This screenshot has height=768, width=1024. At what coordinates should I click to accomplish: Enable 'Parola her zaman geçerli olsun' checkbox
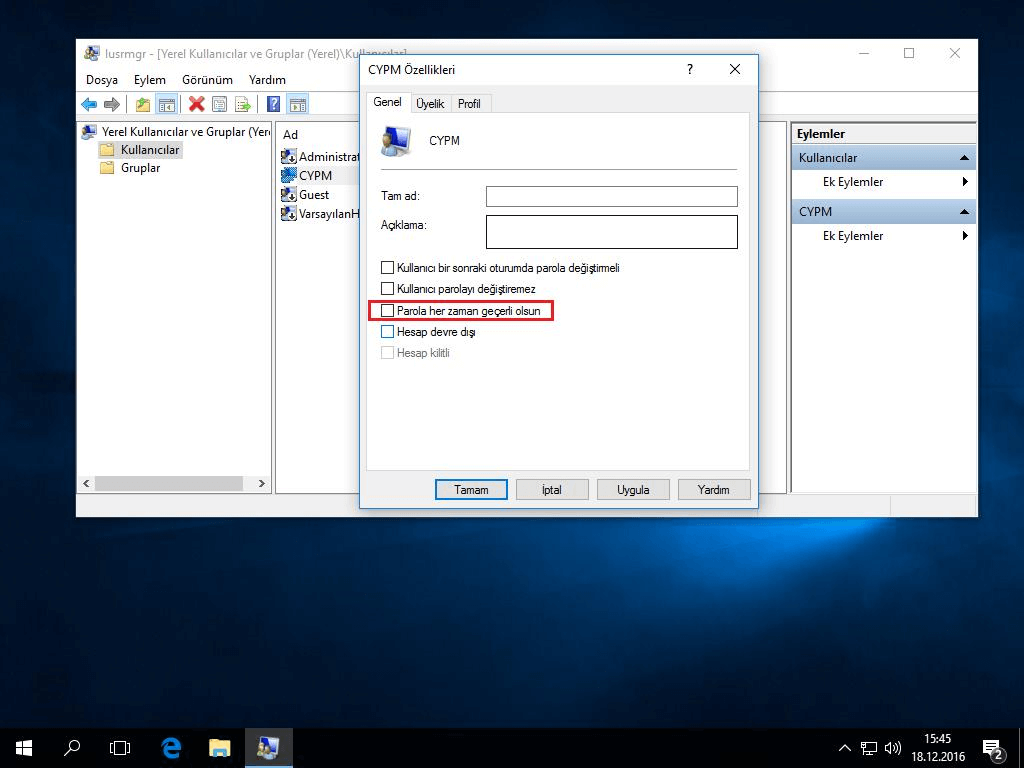click(x=388, y=311)
